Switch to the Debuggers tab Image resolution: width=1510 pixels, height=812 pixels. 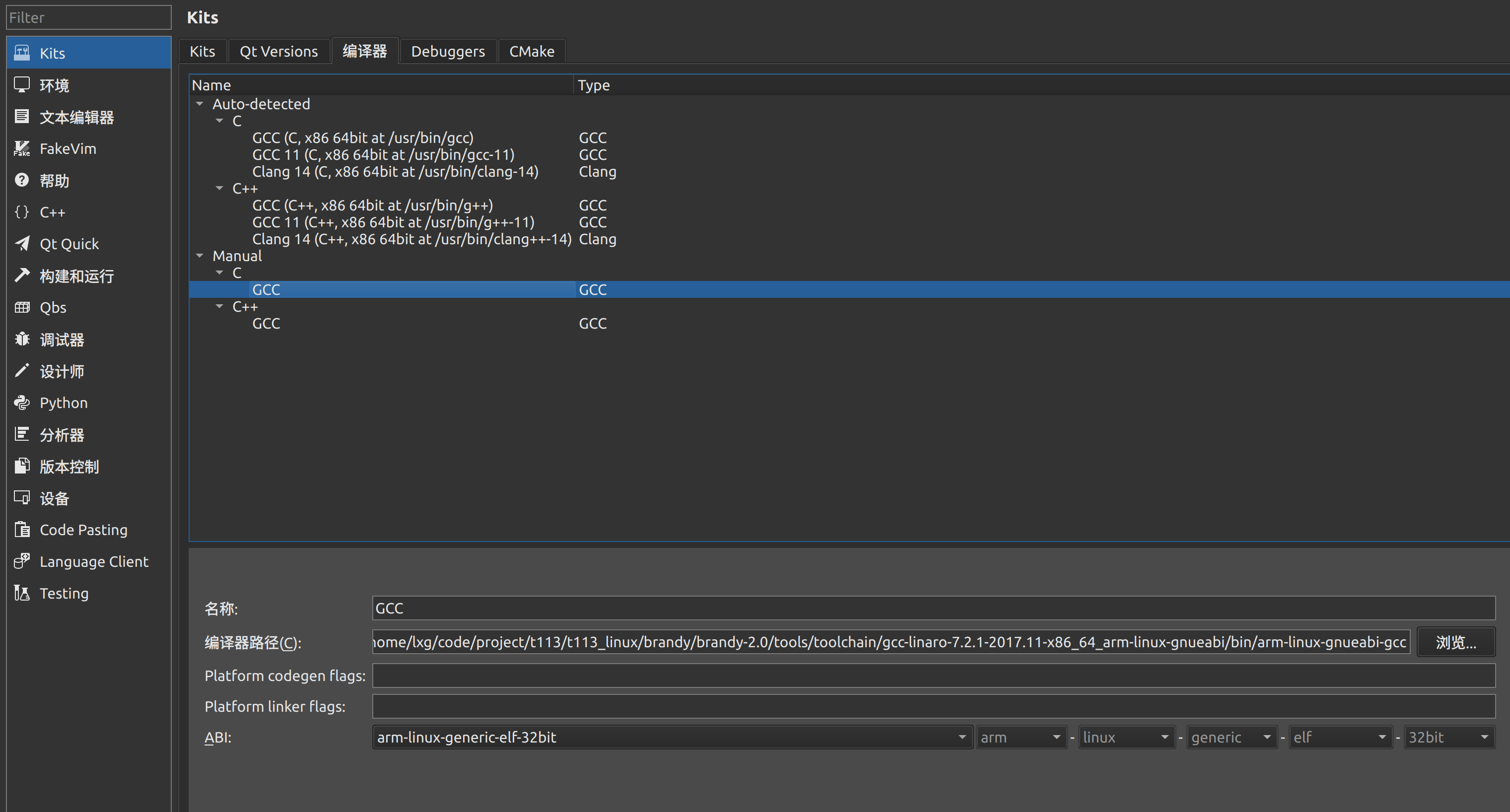tap(448, 52)
